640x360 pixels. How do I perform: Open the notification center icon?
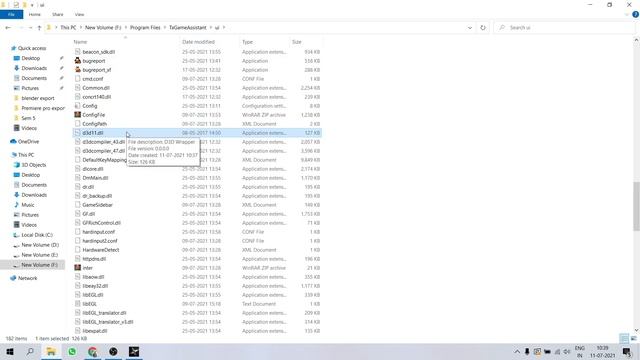pos(627,351)
